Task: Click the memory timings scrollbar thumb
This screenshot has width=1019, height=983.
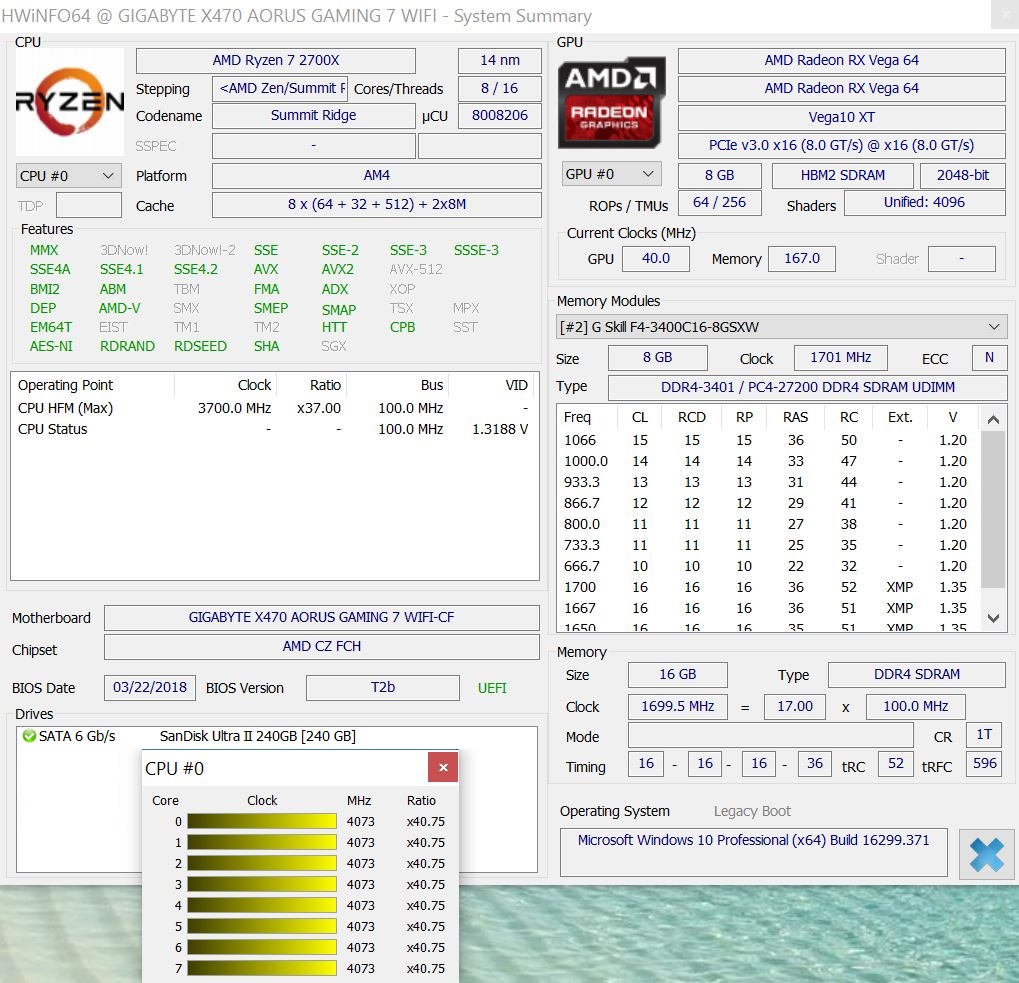Action: (993, 509)
